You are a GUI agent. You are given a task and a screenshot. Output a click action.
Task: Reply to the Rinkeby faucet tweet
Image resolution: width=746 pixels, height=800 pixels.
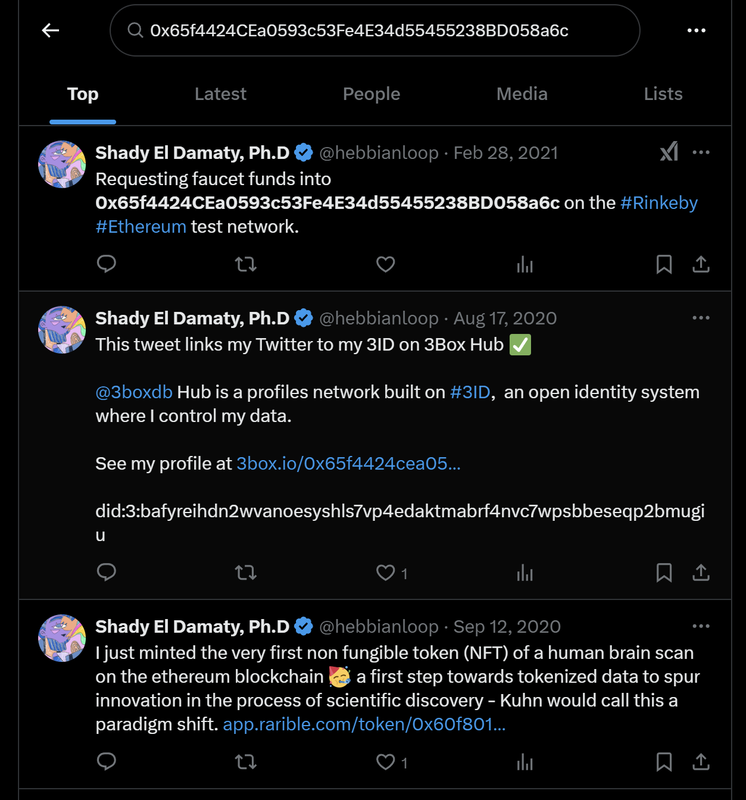coord(107,264)
